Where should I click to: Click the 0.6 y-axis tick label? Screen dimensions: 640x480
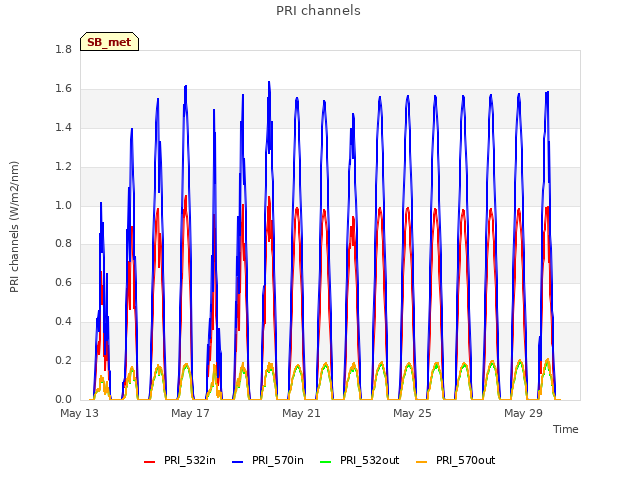pos(64,282)
